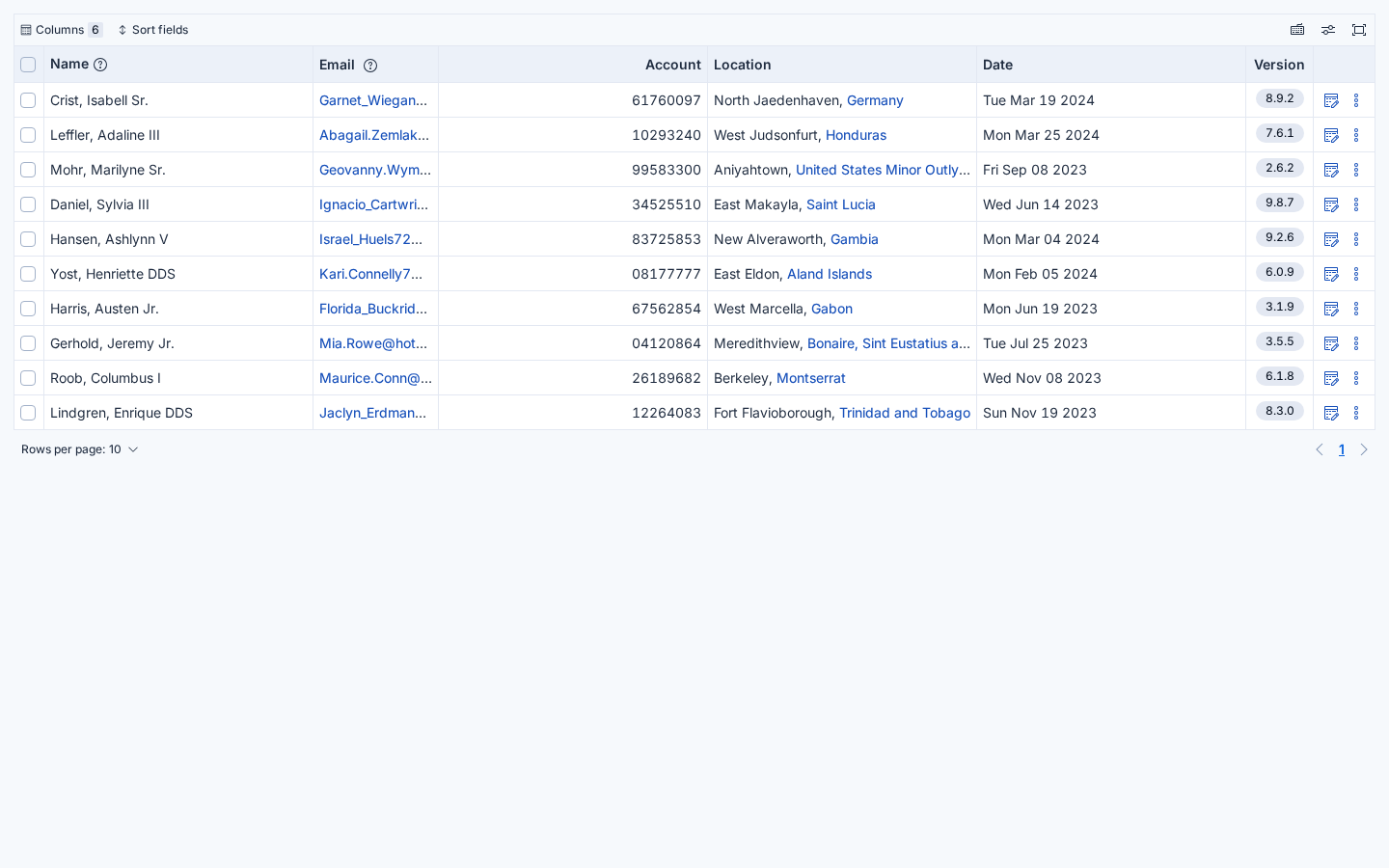
Task: Select account number 99583300
Action: click(667, 170)
